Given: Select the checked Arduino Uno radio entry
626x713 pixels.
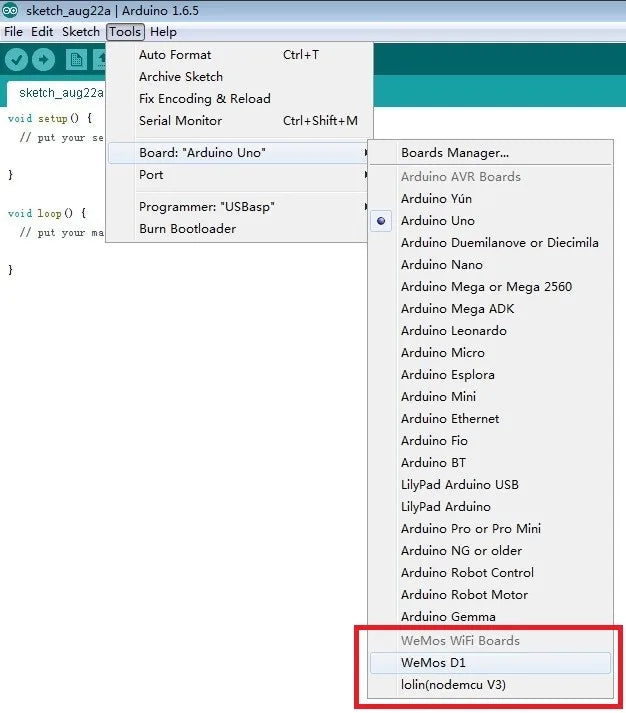Looking at the screenshot, I should [490, 221].
